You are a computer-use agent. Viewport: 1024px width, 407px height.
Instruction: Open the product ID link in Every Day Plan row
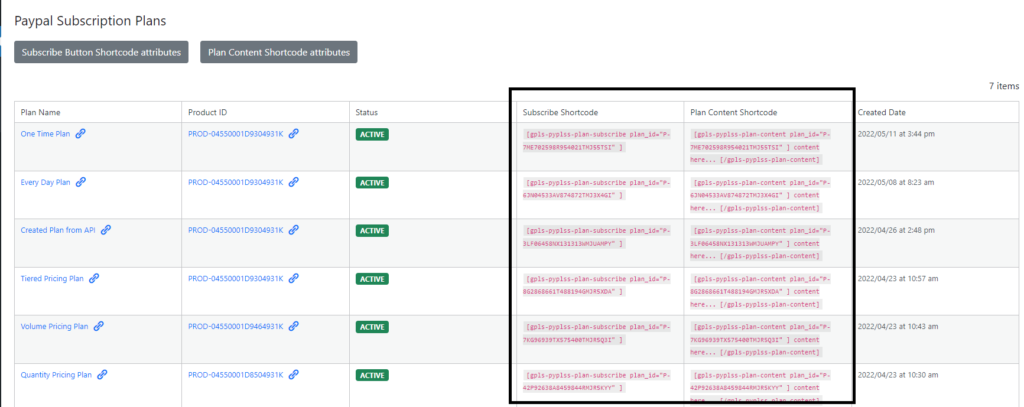coord(236,182)
